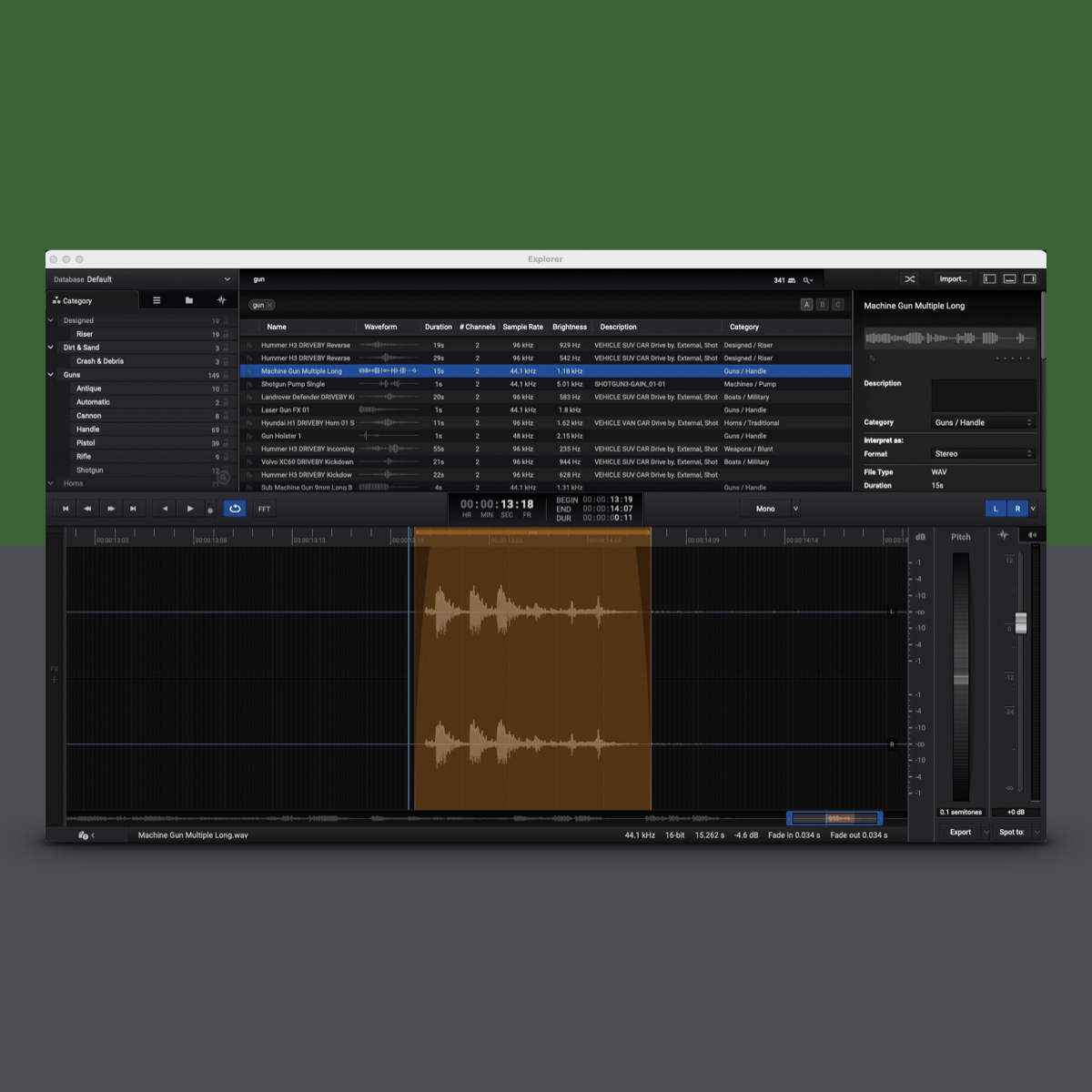Switch to search preset tab B
Image resolution: width=1092 pixels, height=1092 pixels.
tap(821, 304)
